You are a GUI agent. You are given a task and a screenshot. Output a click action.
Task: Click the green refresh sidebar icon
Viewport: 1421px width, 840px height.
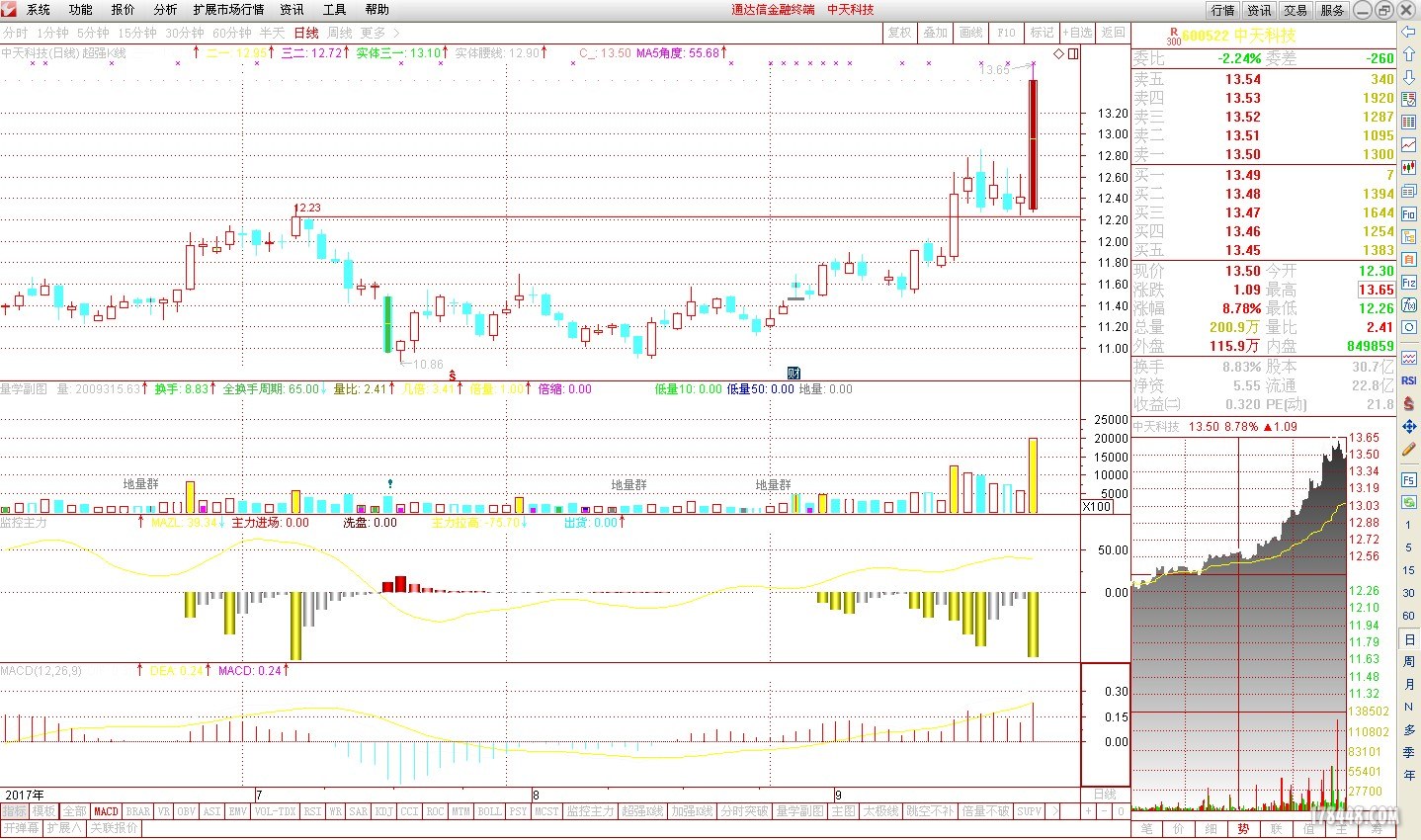(1409, 503)
